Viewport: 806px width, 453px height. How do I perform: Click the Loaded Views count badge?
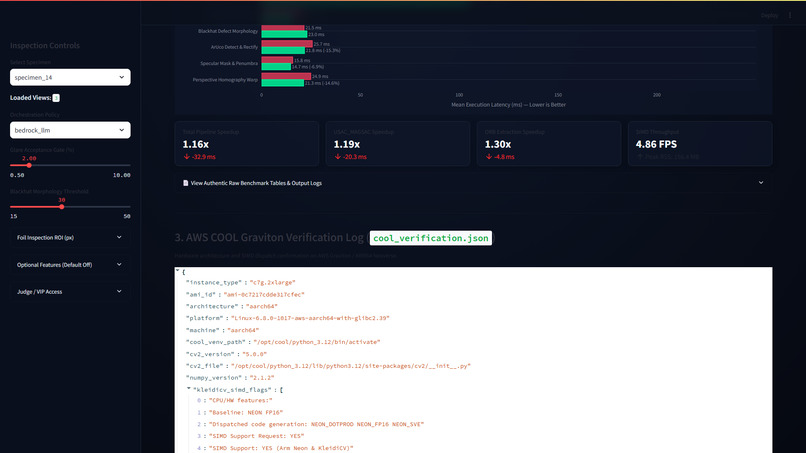[56, 98]
